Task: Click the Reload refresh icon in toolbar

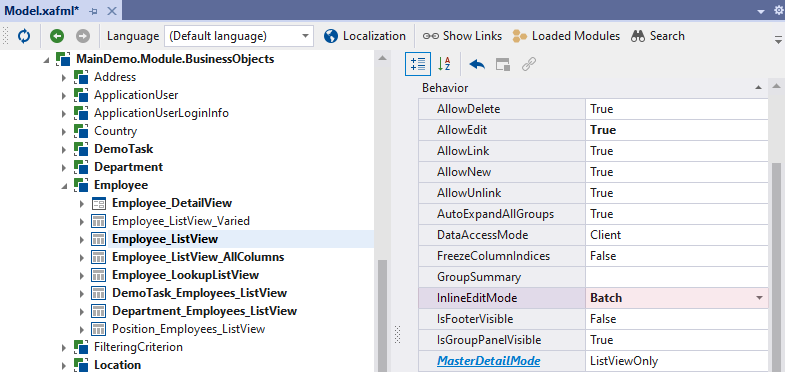Action: pyautogui.click(x=24, y=36)
